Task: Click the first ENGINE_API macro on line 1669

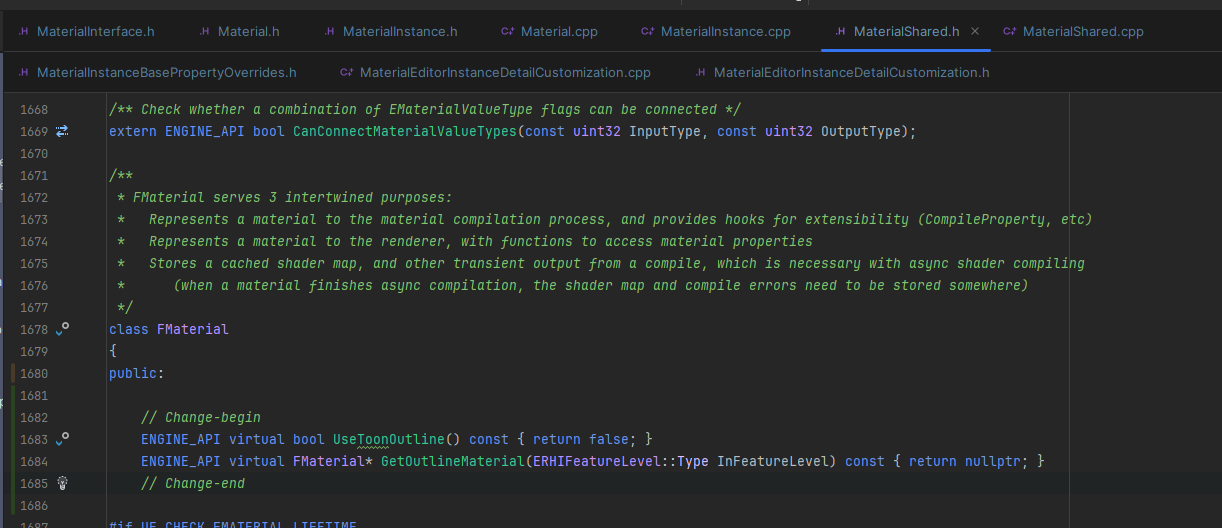Action: [205, 131]
